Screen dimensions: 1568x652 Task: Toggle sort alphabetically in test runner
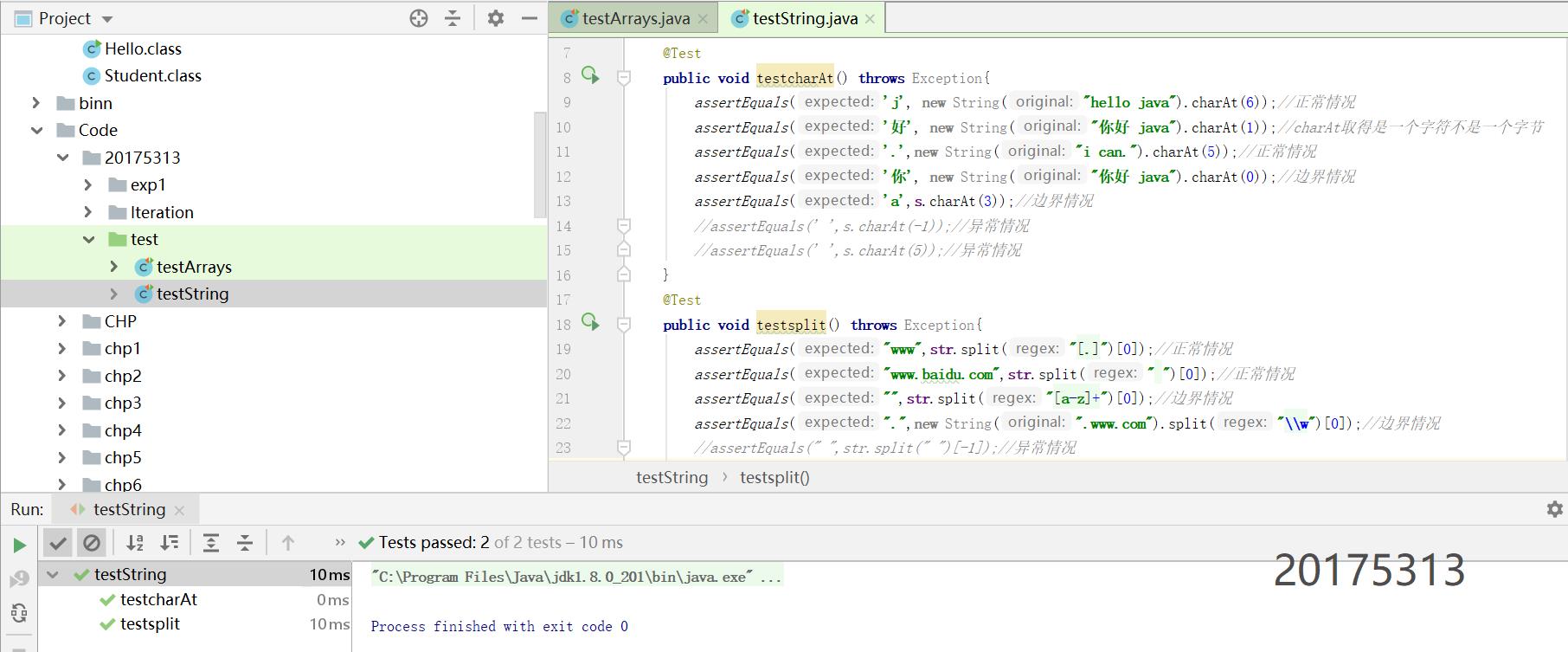[x=135, y=543]
